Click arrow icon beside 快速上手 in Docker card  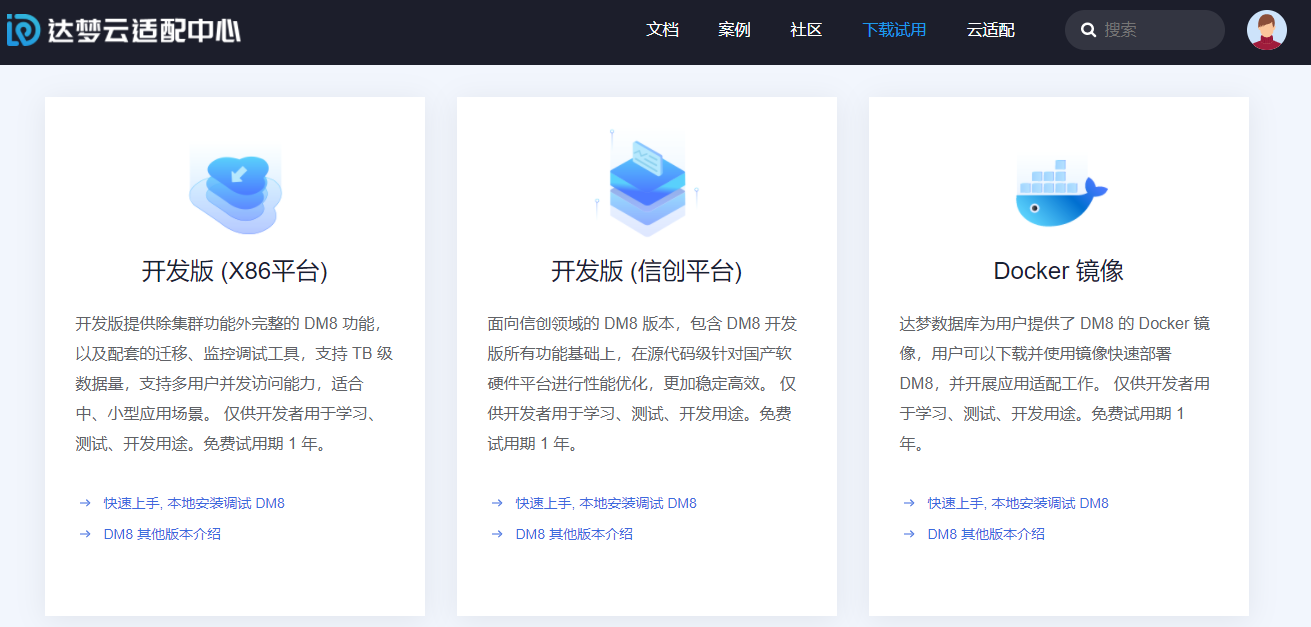point(909,503)
